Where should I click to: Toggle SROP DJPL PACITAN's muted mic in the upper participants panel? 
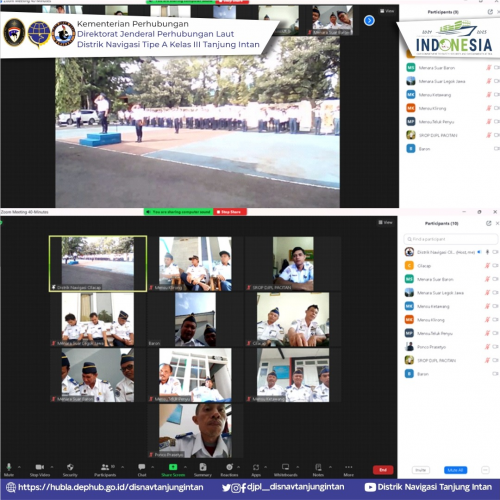point(489,135)
